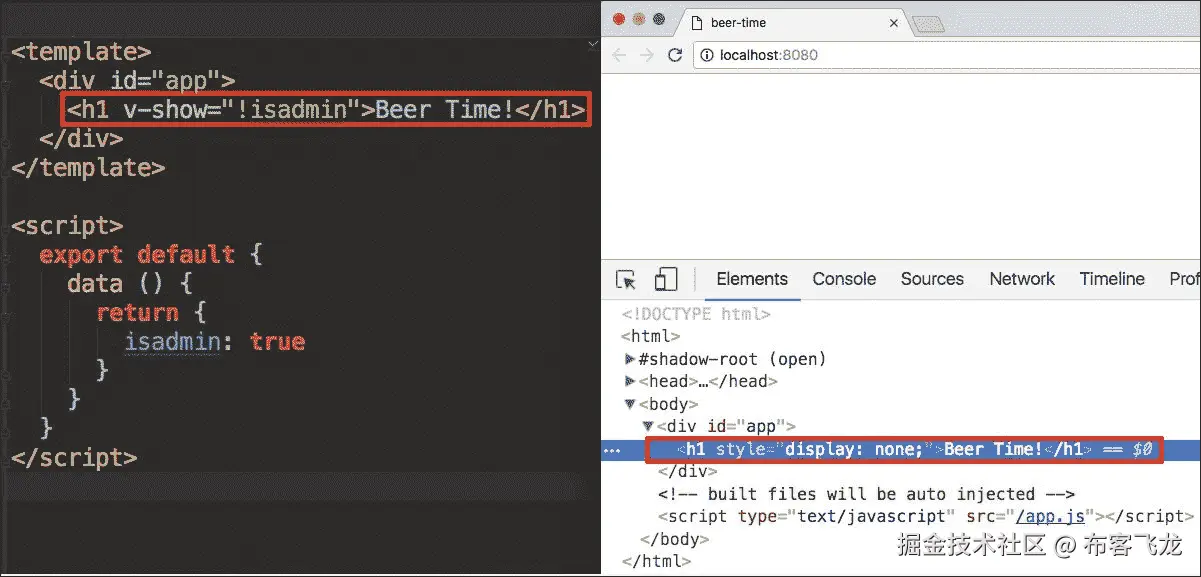Screen dimensions: 1201x577
Task: Select the closing </body> tag row
Action: 674,539
